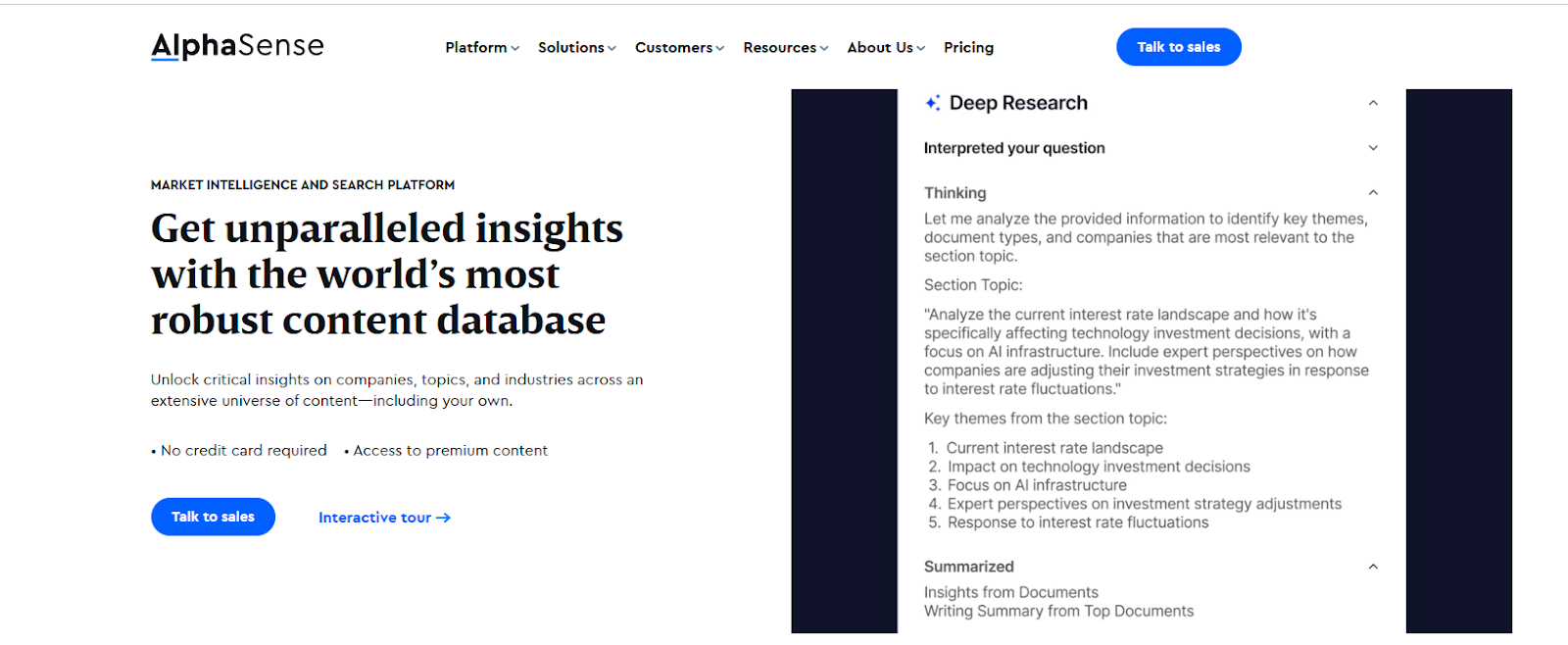This screenshot has height=645, width=1568.
Task: Click 'Expert perspectives on investment strategy adjustments'
Action: tap(1144, 504)
